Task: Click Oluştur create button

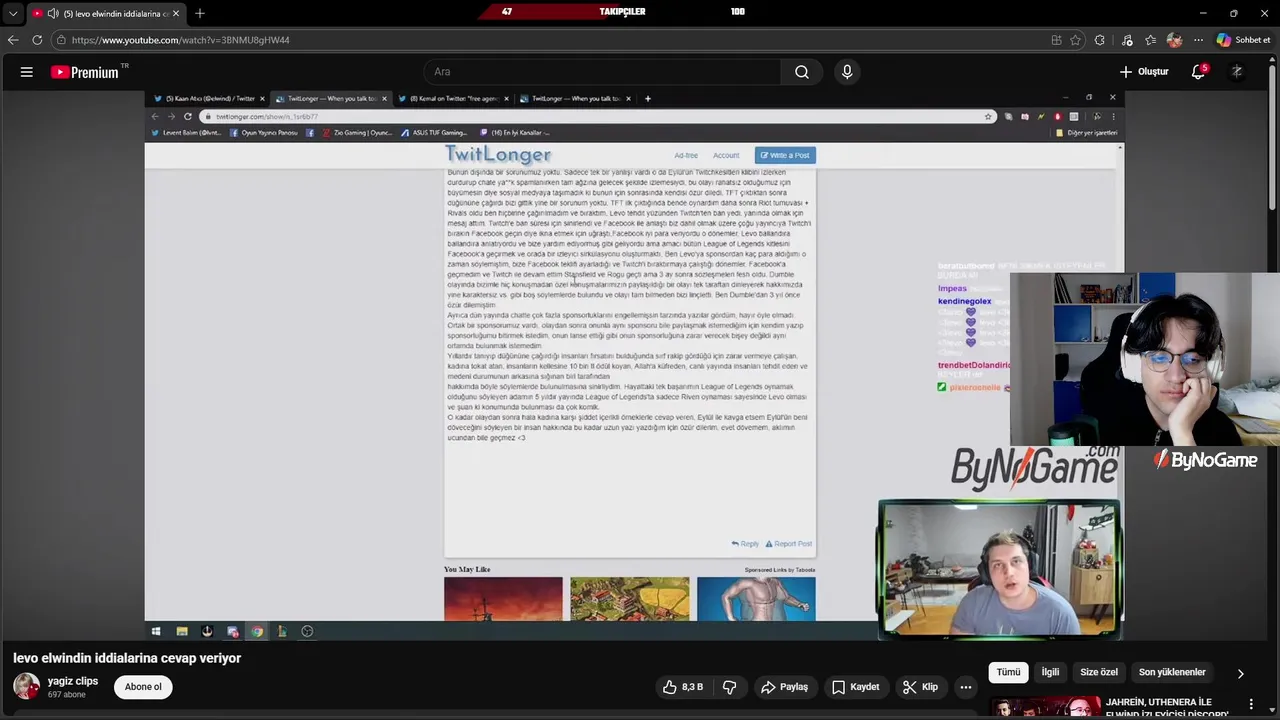Action: (1144, 72)
